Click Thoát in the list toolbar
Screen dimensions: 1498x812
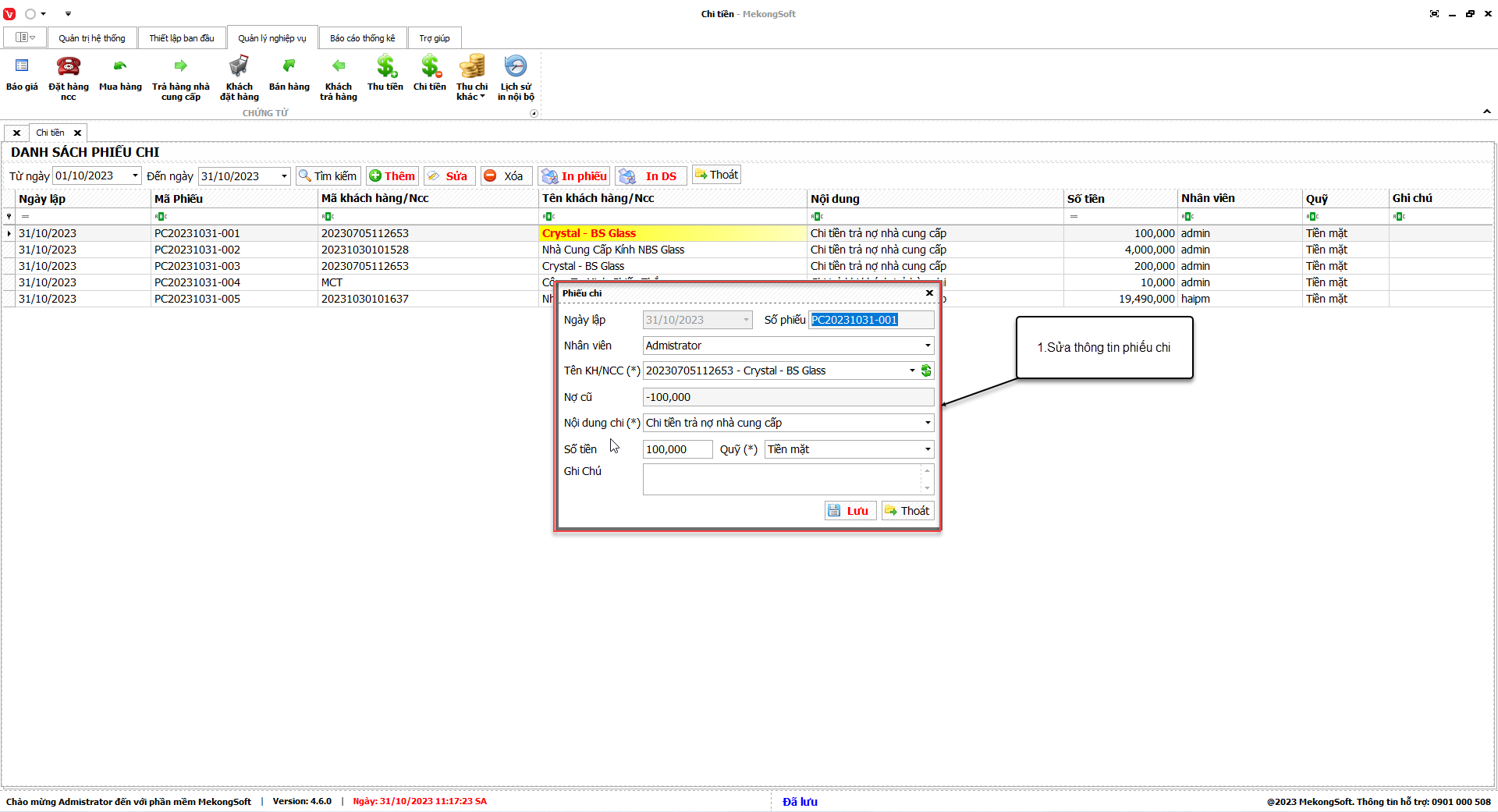(x=716, y=175)
